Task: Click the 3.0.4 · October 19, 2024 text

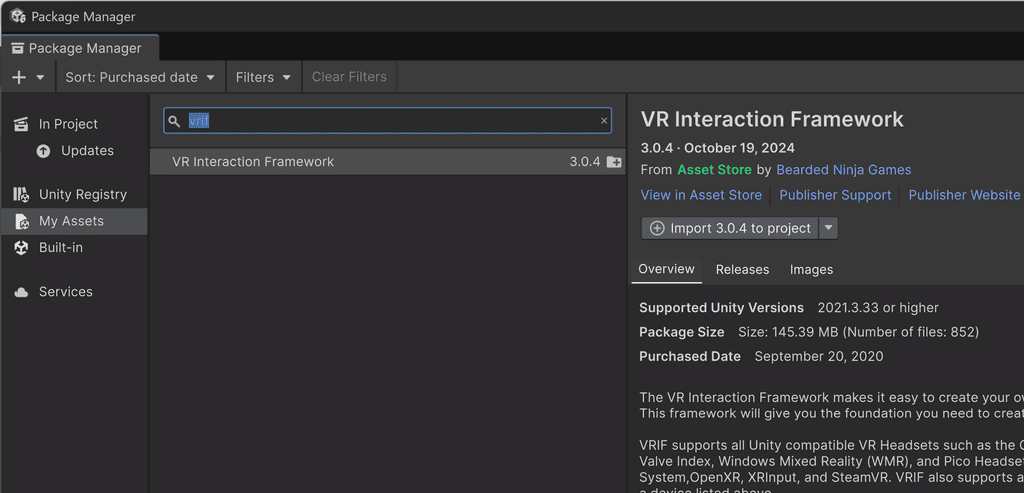Action: point(718,148)
